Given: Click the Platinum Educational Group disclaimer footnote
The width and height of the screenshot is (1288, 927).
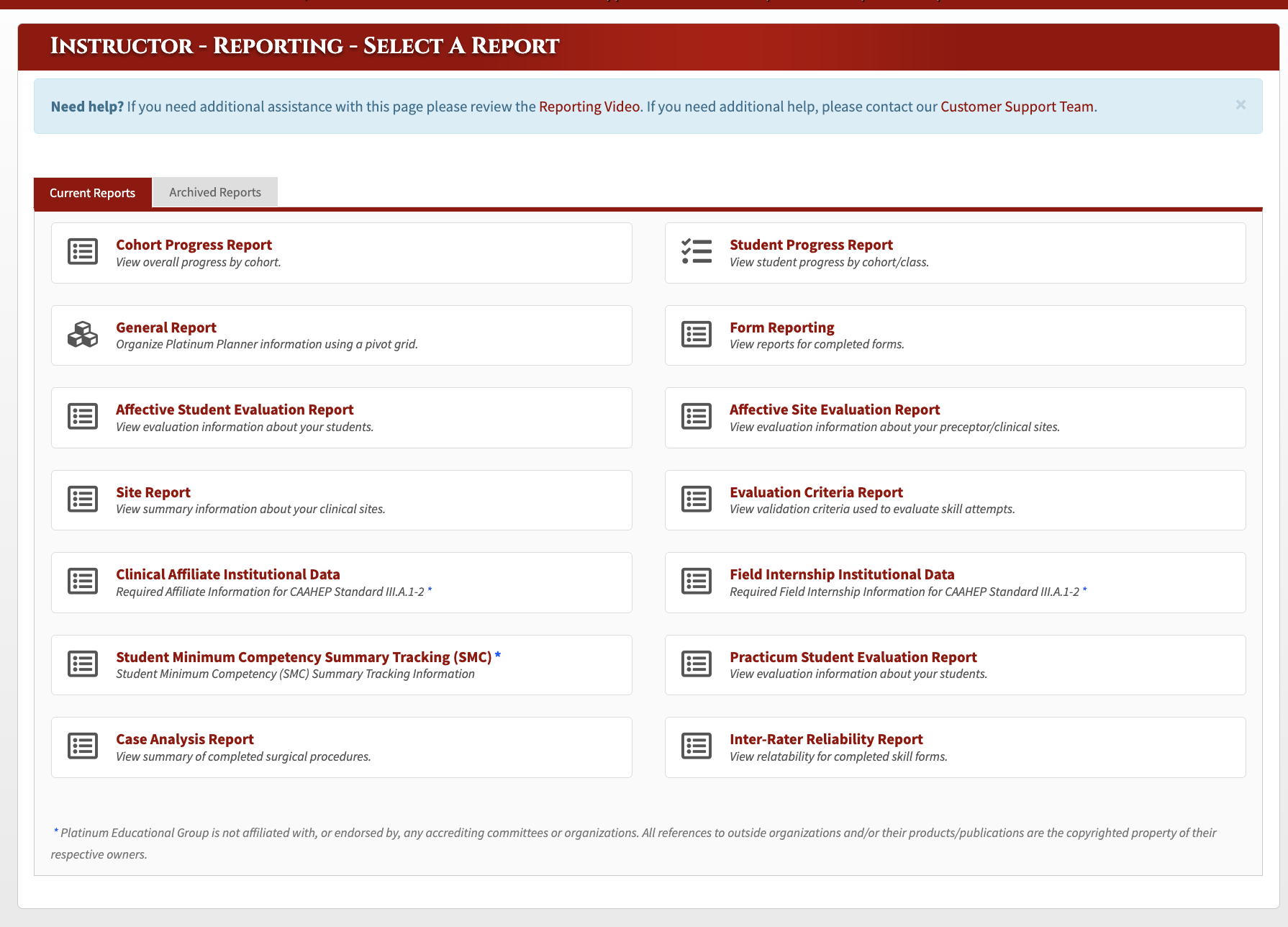Looking at the screenshot, I should [x=633, y=844].
